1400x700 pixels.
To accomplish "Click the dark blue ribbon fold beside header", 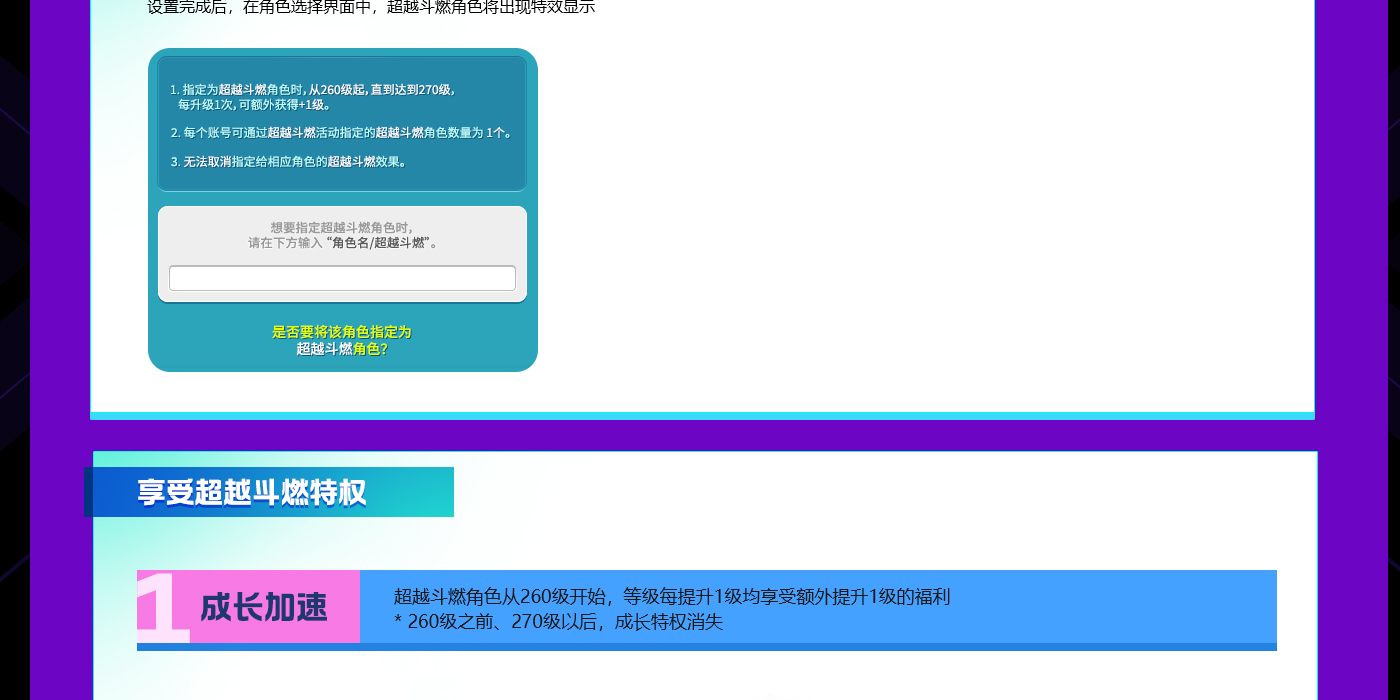I will 88,492.
